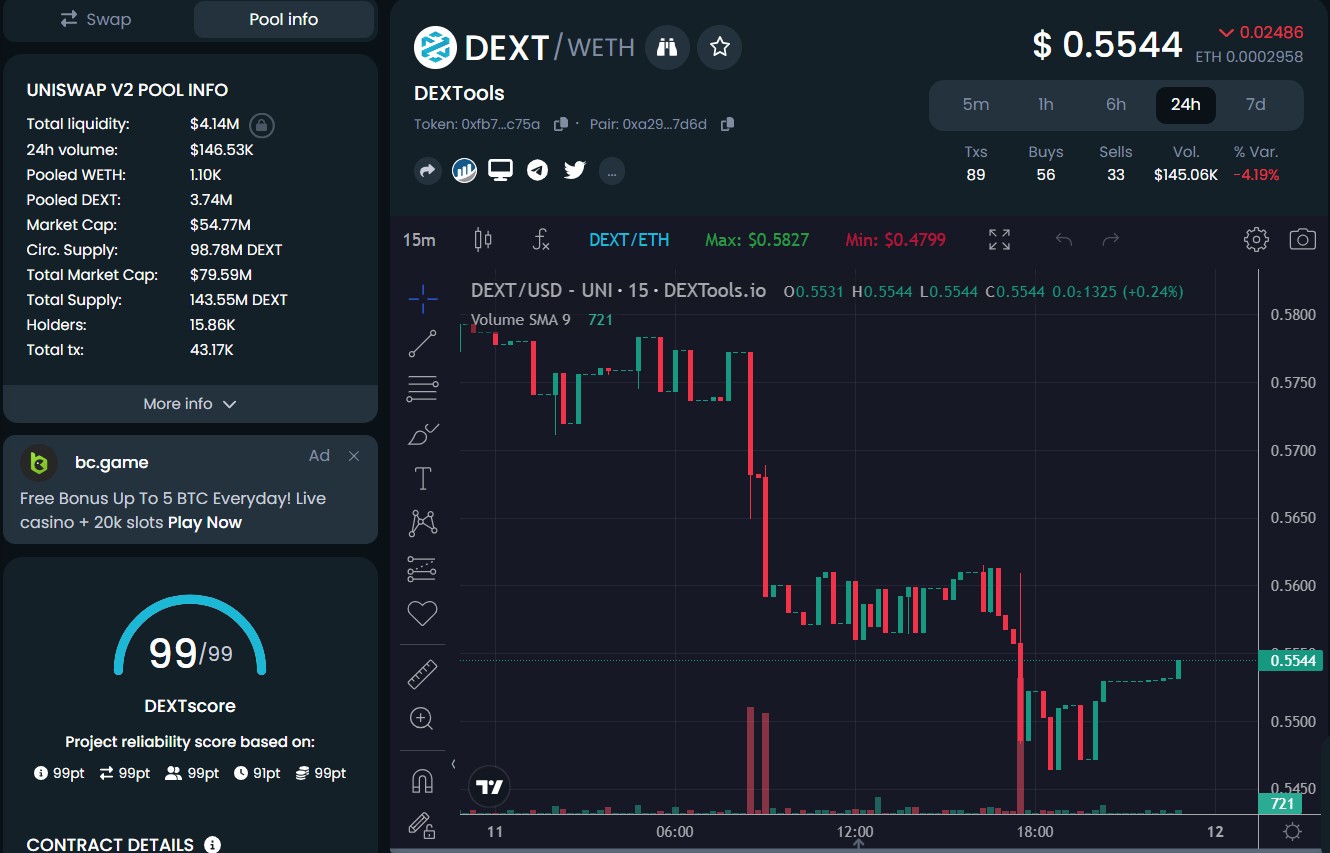The width and height of the screenshot is (1330, 853).
Task: Open candlestick chart style selector
Action: [483, 239]
